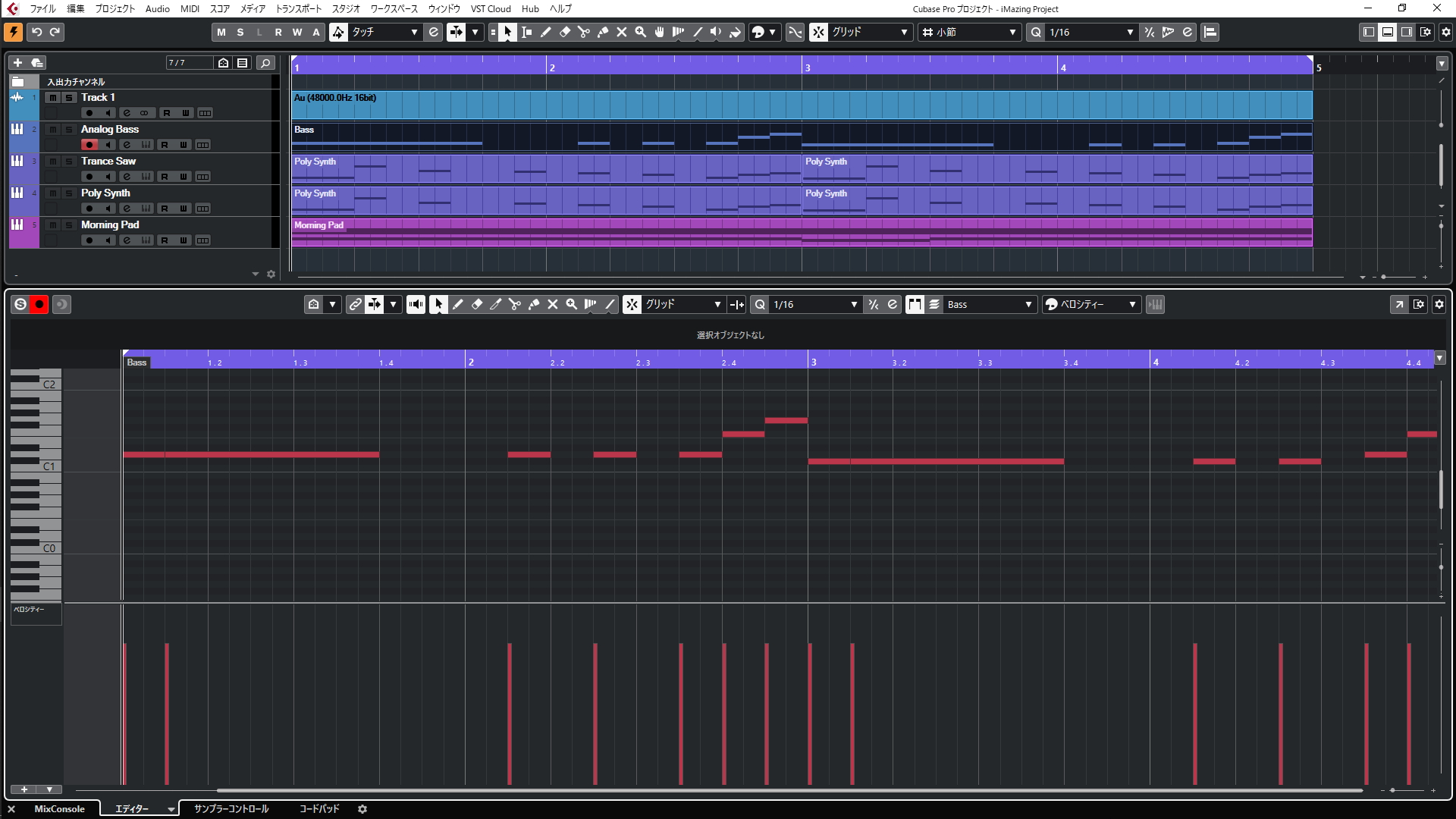Open project quantize preset 1/16 dropdown
The image size is (1456, 819).
1091,32
